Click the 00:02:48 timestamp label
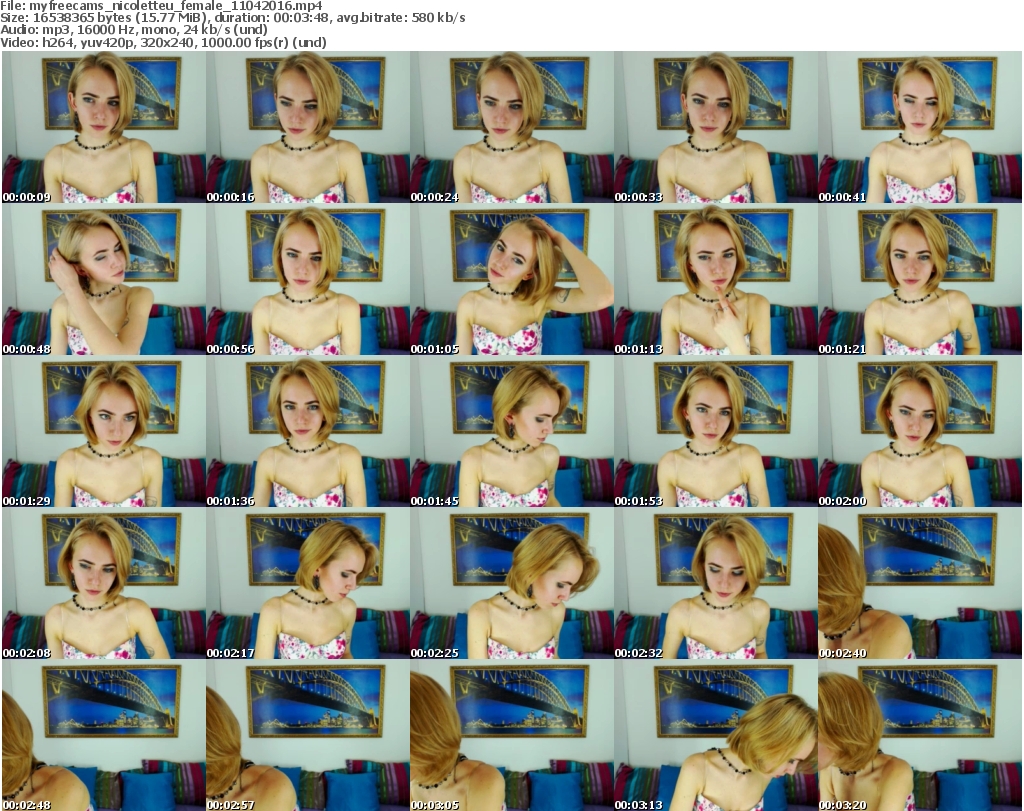The width and height of the screenshot is (1024, 811). click(27, 804)
